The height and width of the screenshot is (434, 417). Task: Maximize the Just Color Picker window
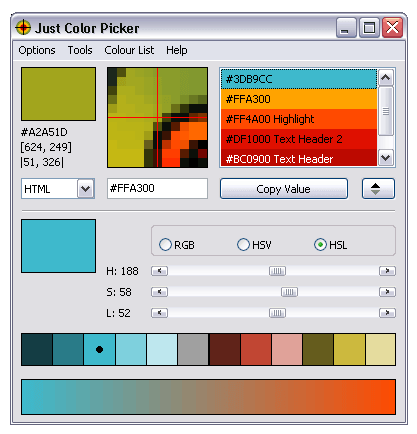(x=369, y=28)
